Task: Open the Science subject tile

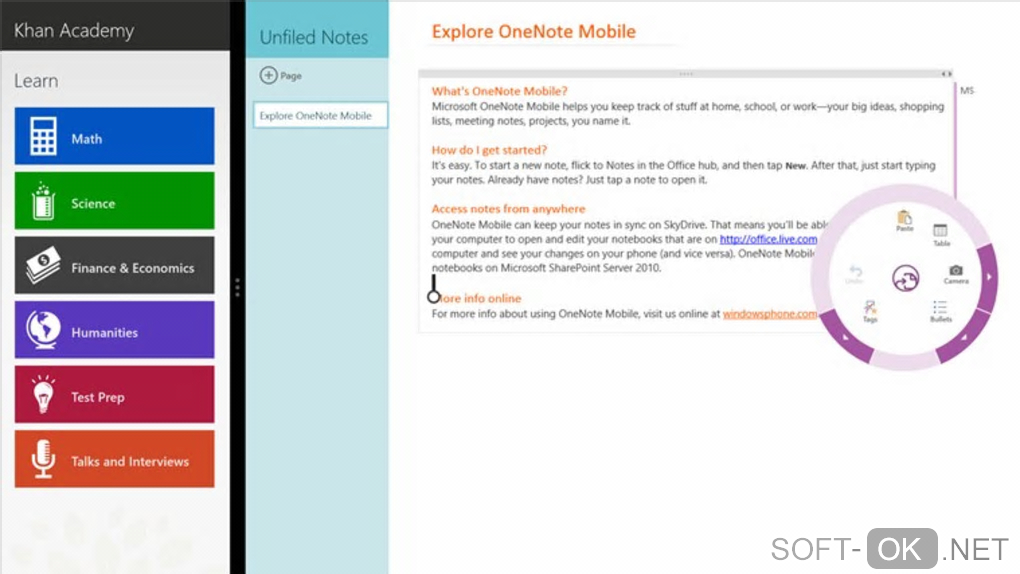Action: click(x=114, y=200)
